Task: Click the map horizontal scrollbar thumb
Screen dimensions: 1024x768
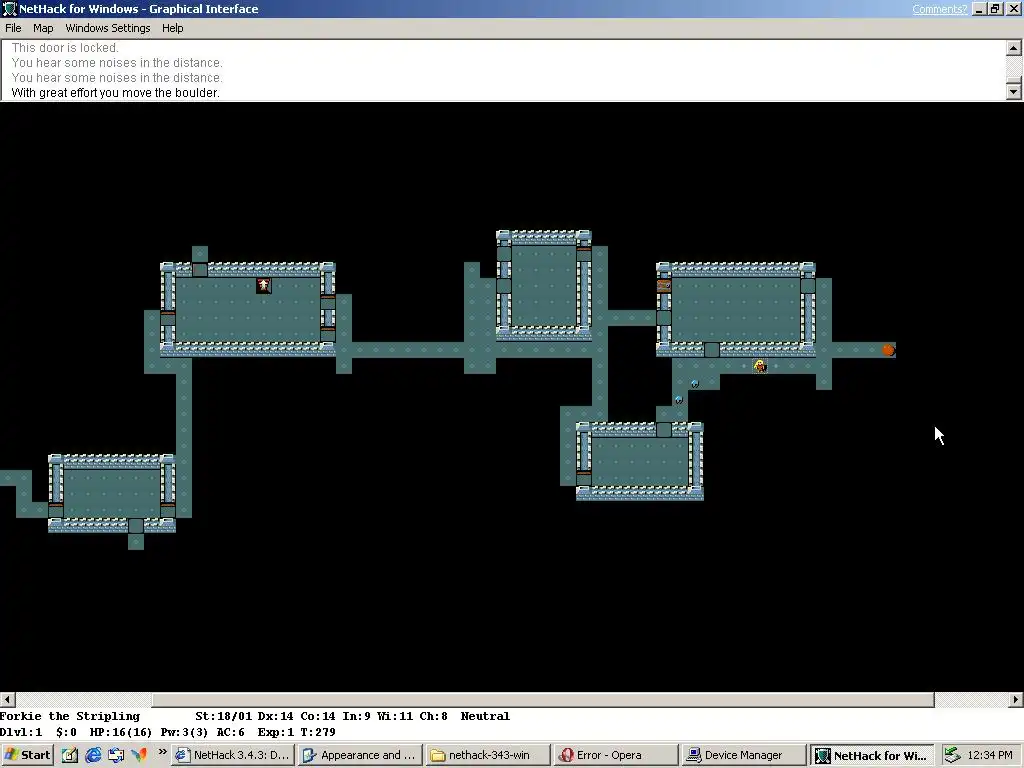Action: click(x=543, y=699)
